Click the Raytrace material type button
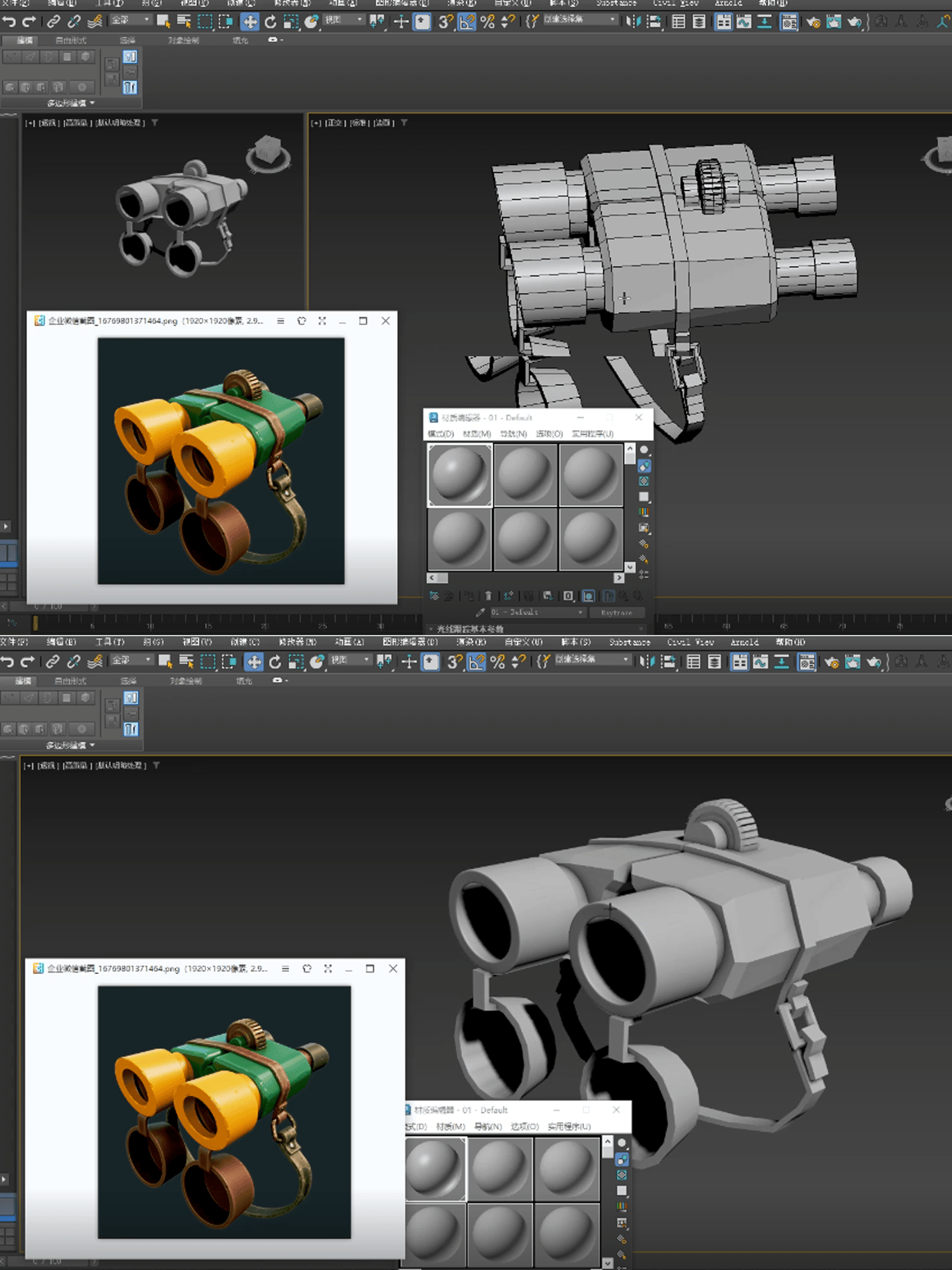952x1270 pixels. 616,613
